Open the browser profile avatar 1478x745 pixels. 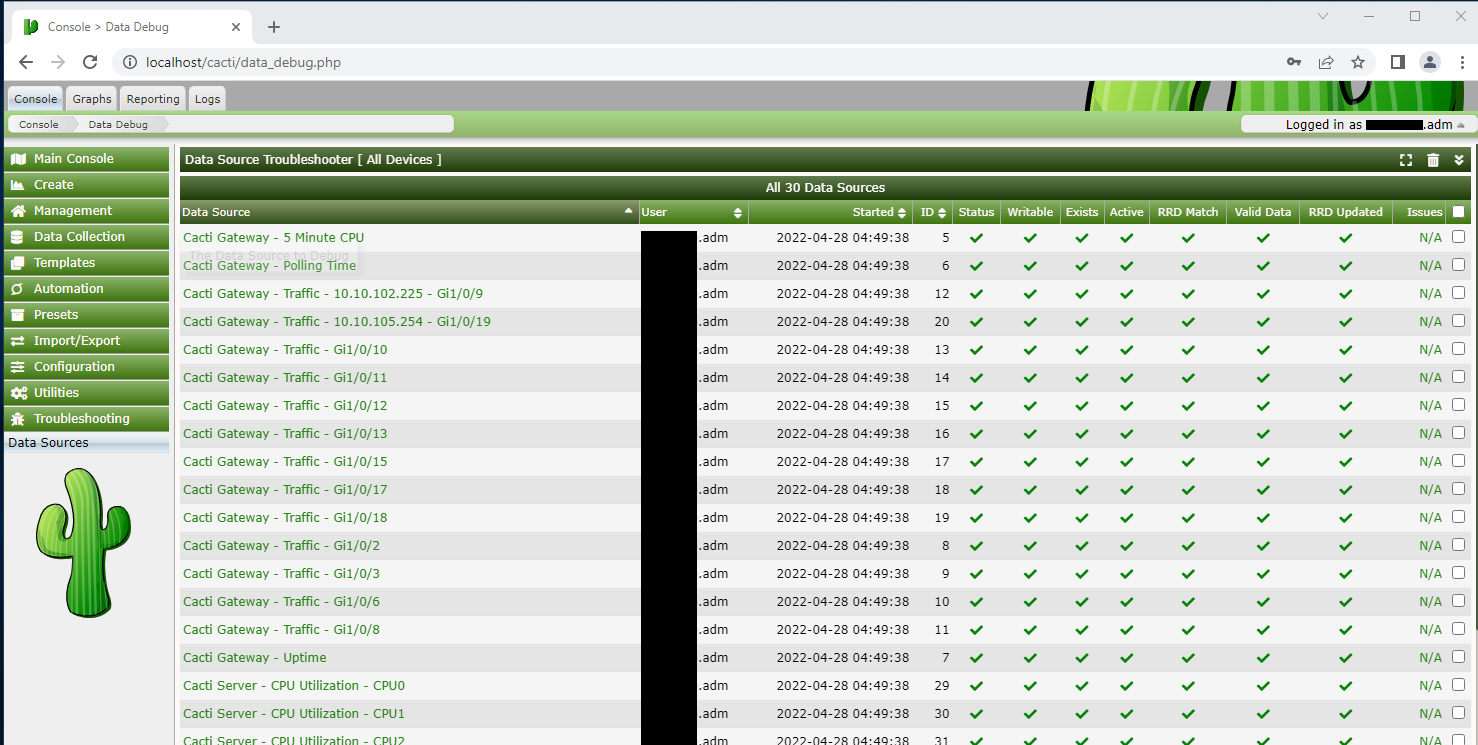click(x=1430, y=62)
